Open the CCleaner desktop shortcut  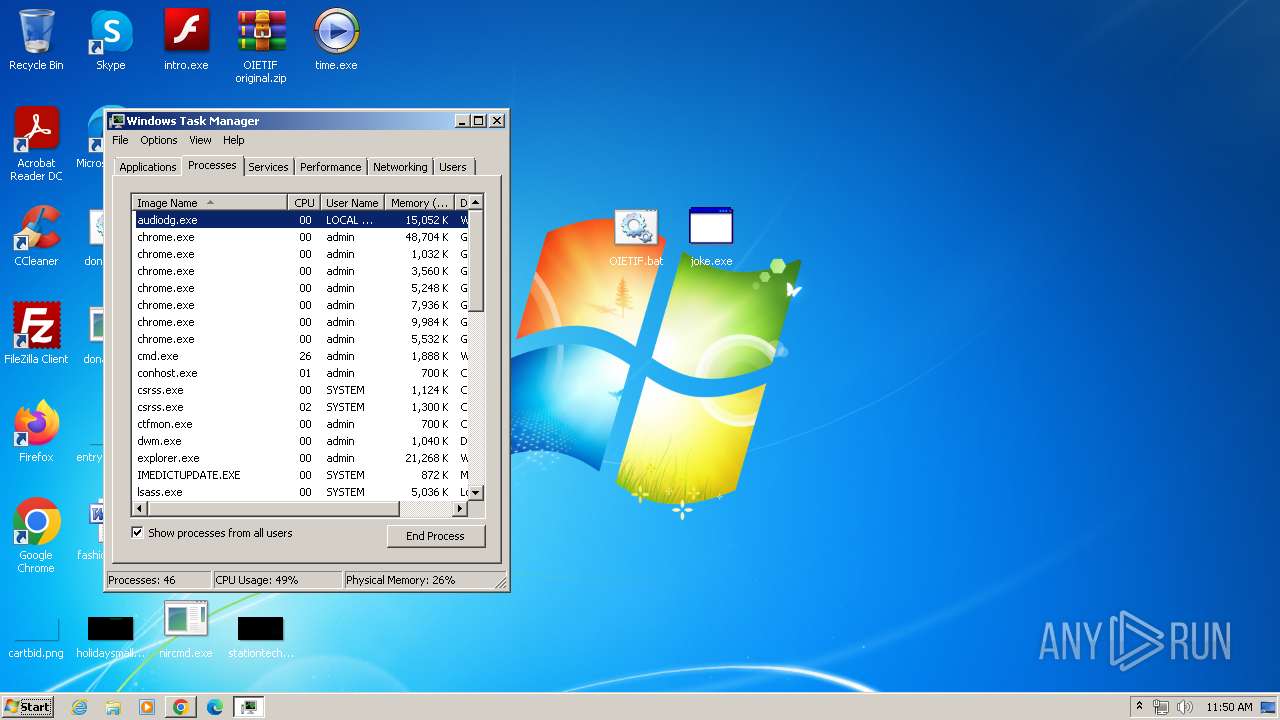coord(36,236)
